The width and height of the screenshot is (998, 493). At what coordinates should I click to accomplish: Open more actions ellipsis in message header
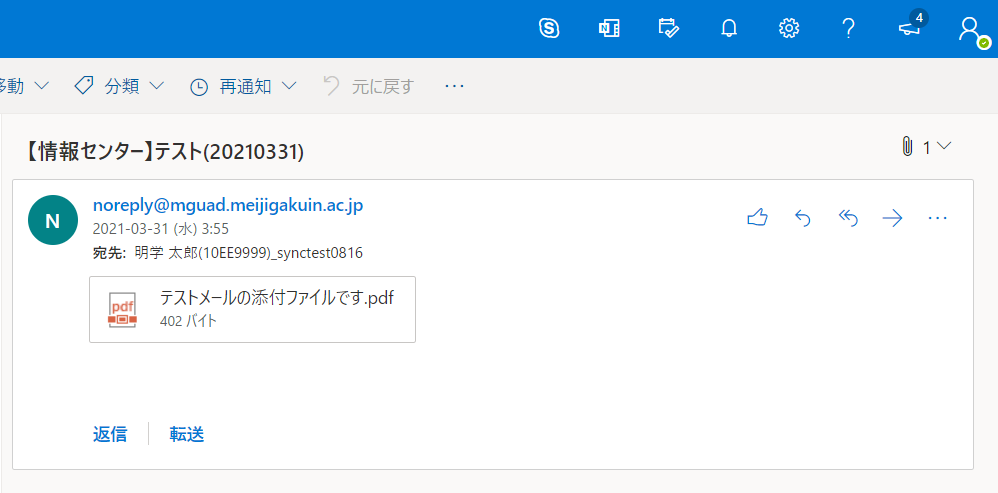938,218
